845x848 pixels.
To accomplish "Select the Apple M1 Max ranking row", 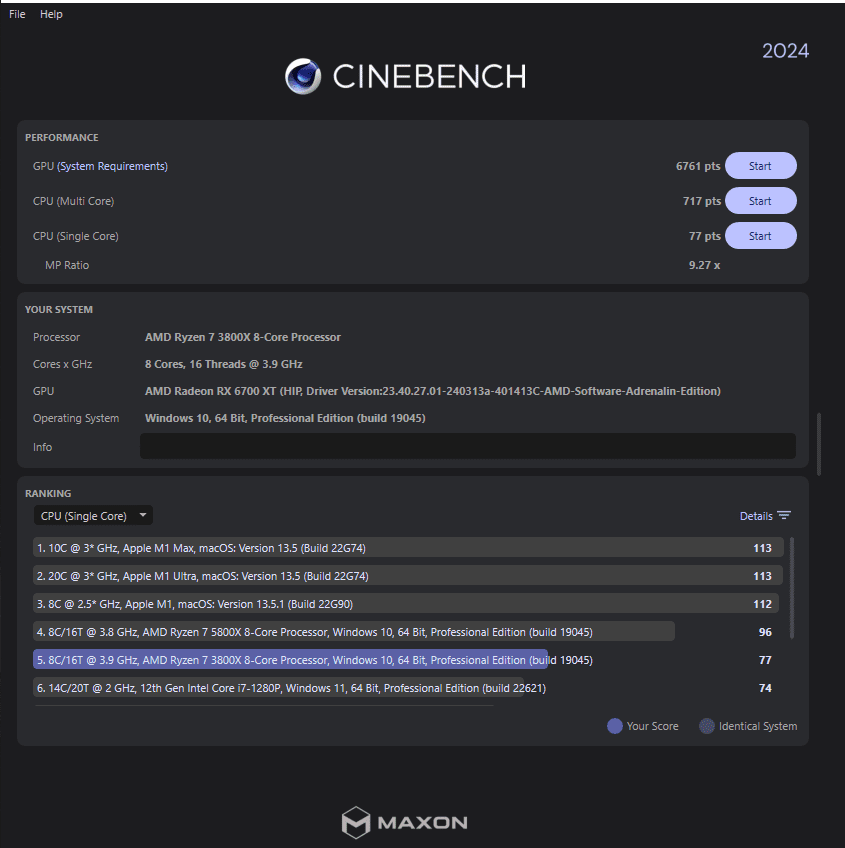I will pos(408,548).
